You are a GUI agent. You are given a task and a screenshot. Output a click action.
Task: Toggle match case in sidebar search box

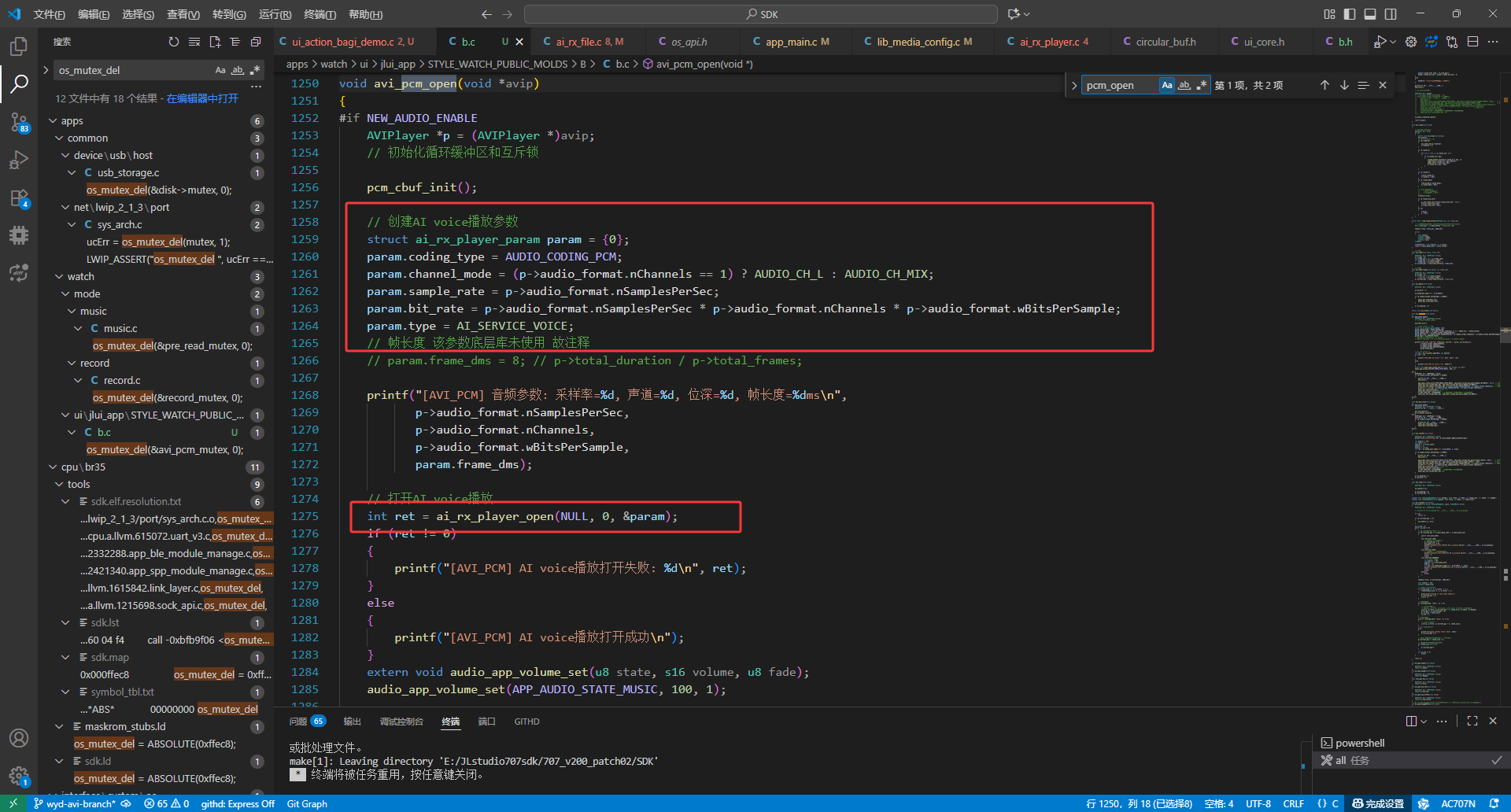tap(220, 70)
